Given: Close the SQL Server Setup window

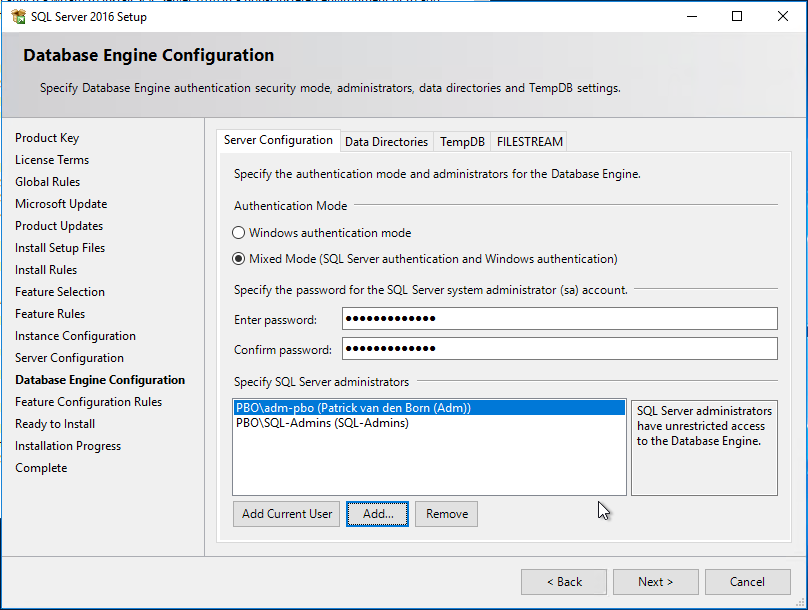Looking at the screenshot, I should click(783, 16).
